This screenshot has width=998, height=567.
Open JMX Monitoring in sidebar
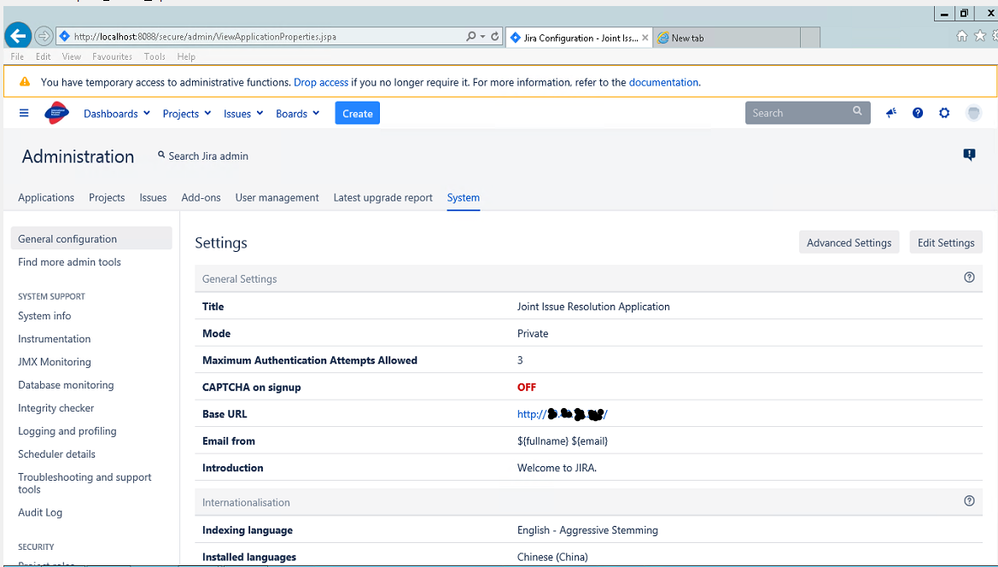click(54, 361)
